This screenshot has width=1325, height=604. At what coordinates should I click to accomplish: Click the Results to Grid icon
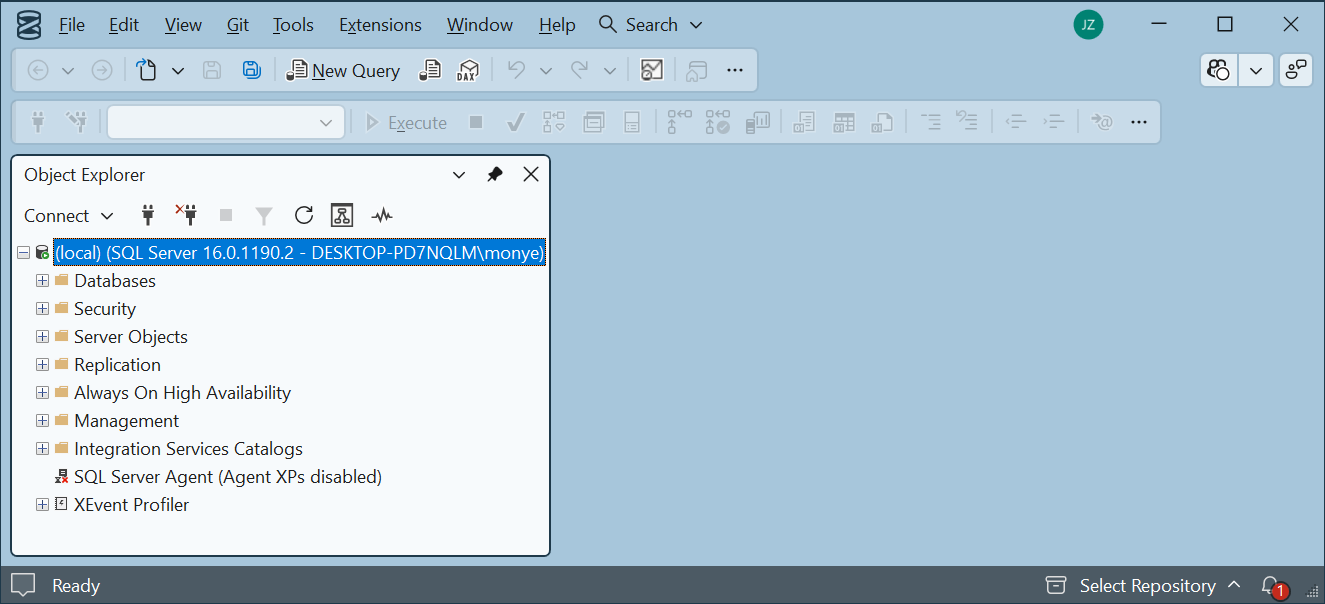point(844,122)
